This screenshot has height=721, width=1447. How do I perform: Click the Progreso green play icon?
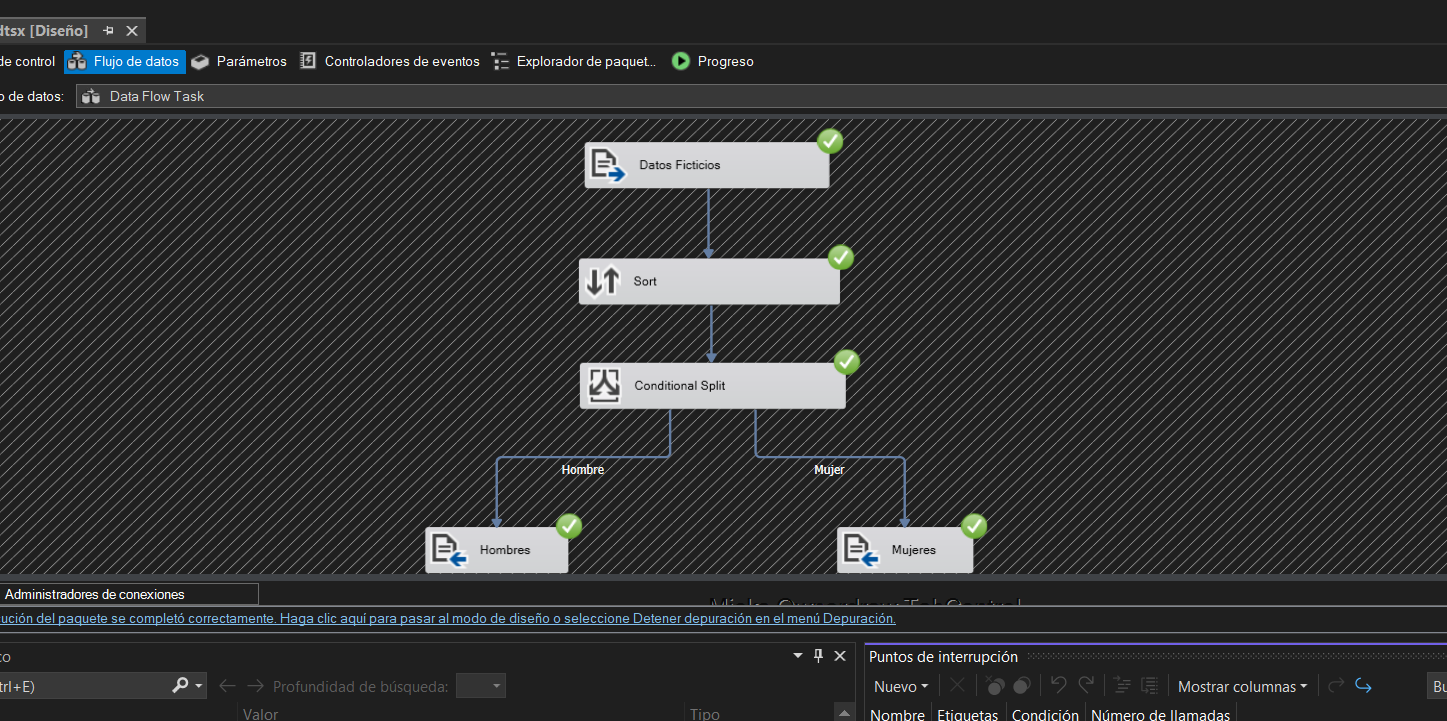680,61
